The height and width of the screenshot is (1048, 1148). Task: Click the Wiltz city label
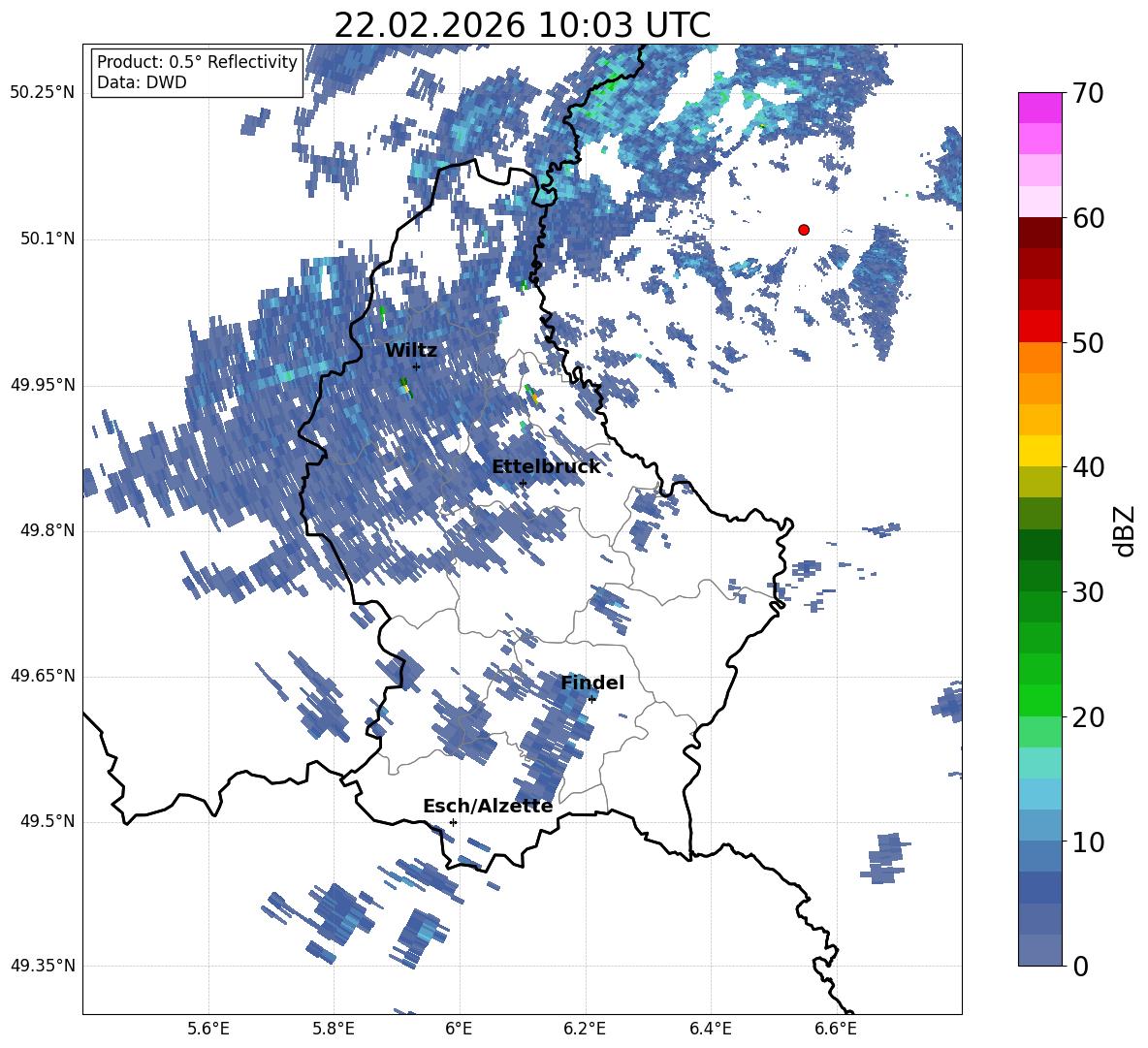pos(411,350)
